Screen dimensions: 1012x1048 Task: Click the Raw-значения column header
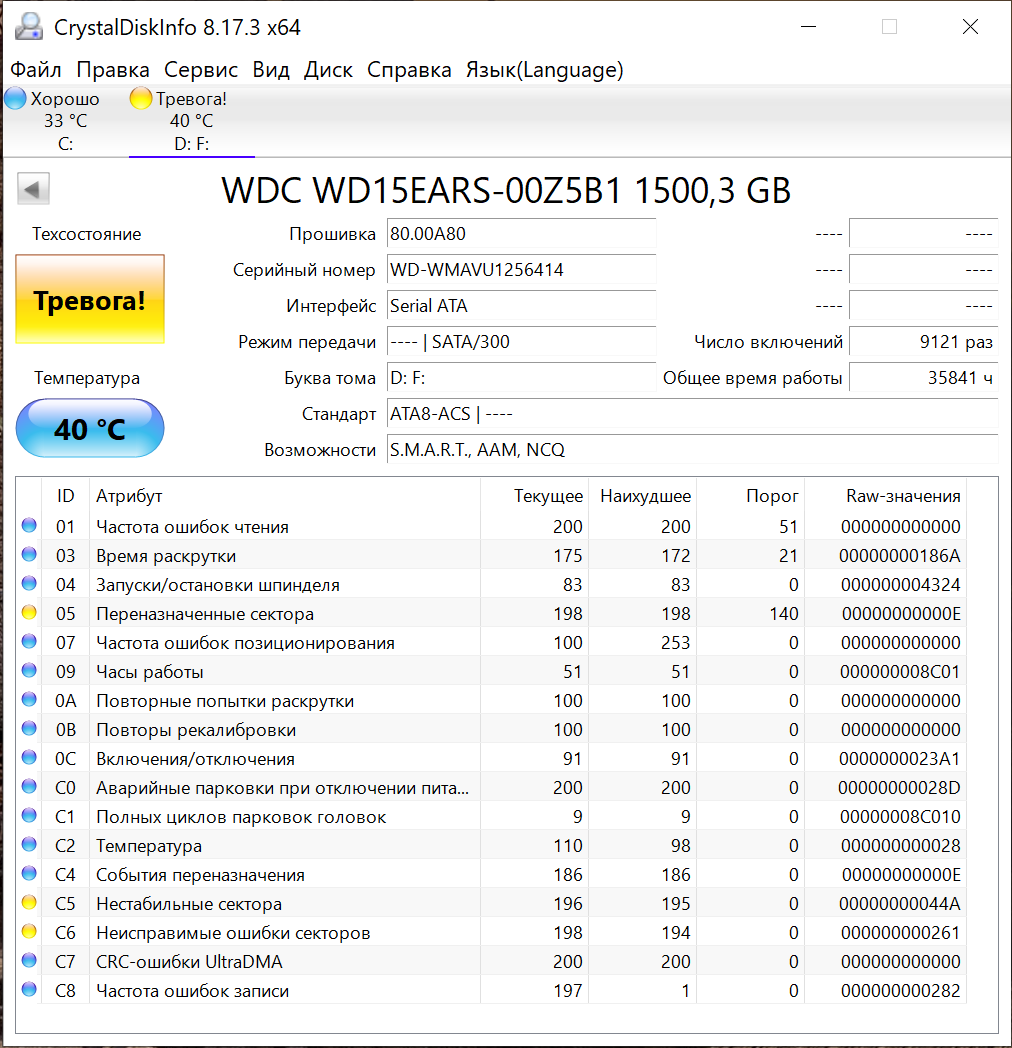click(903, 496)
